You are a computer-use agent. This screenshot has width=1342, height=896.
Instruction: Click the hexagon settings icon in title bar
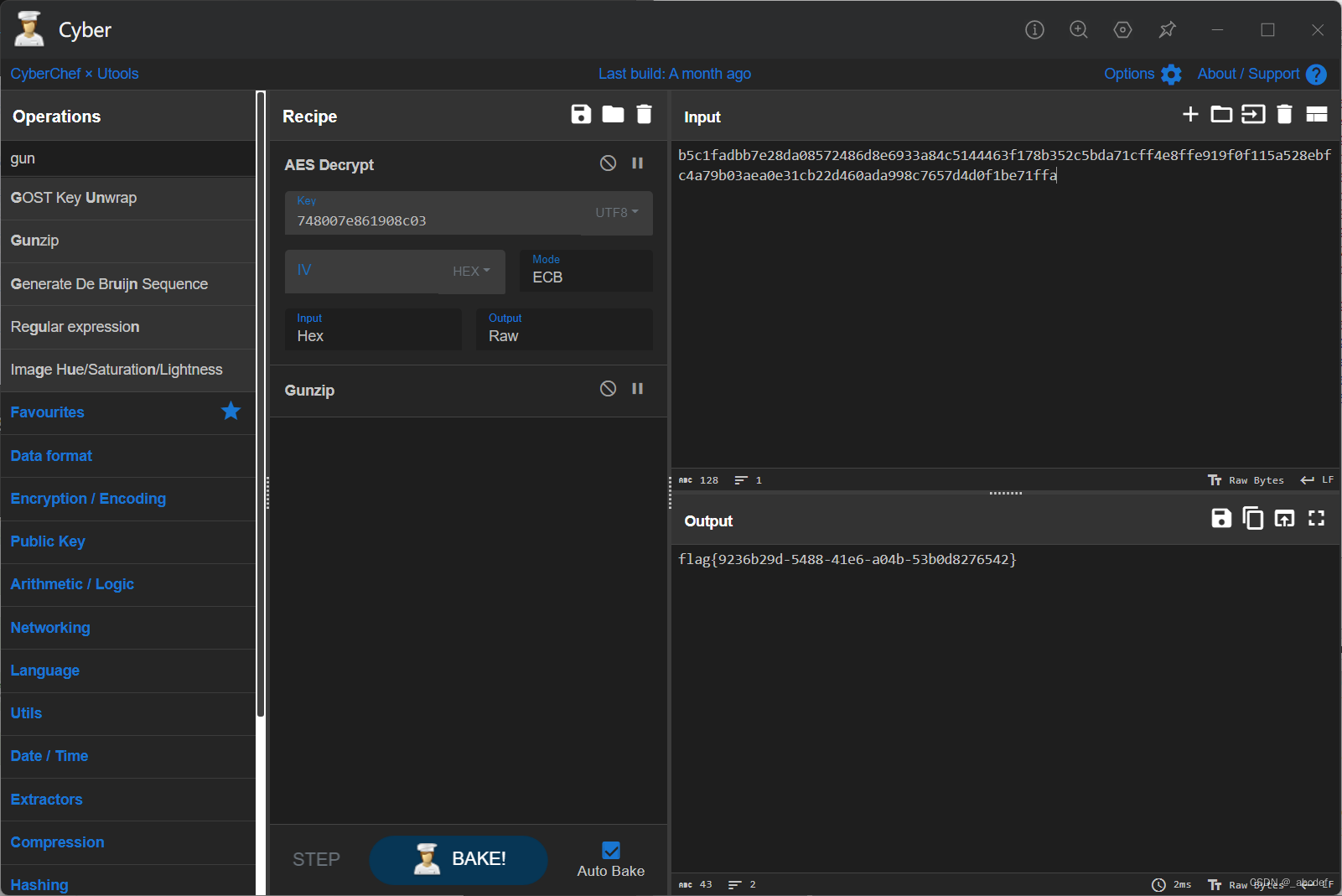tap(1122, 30)
